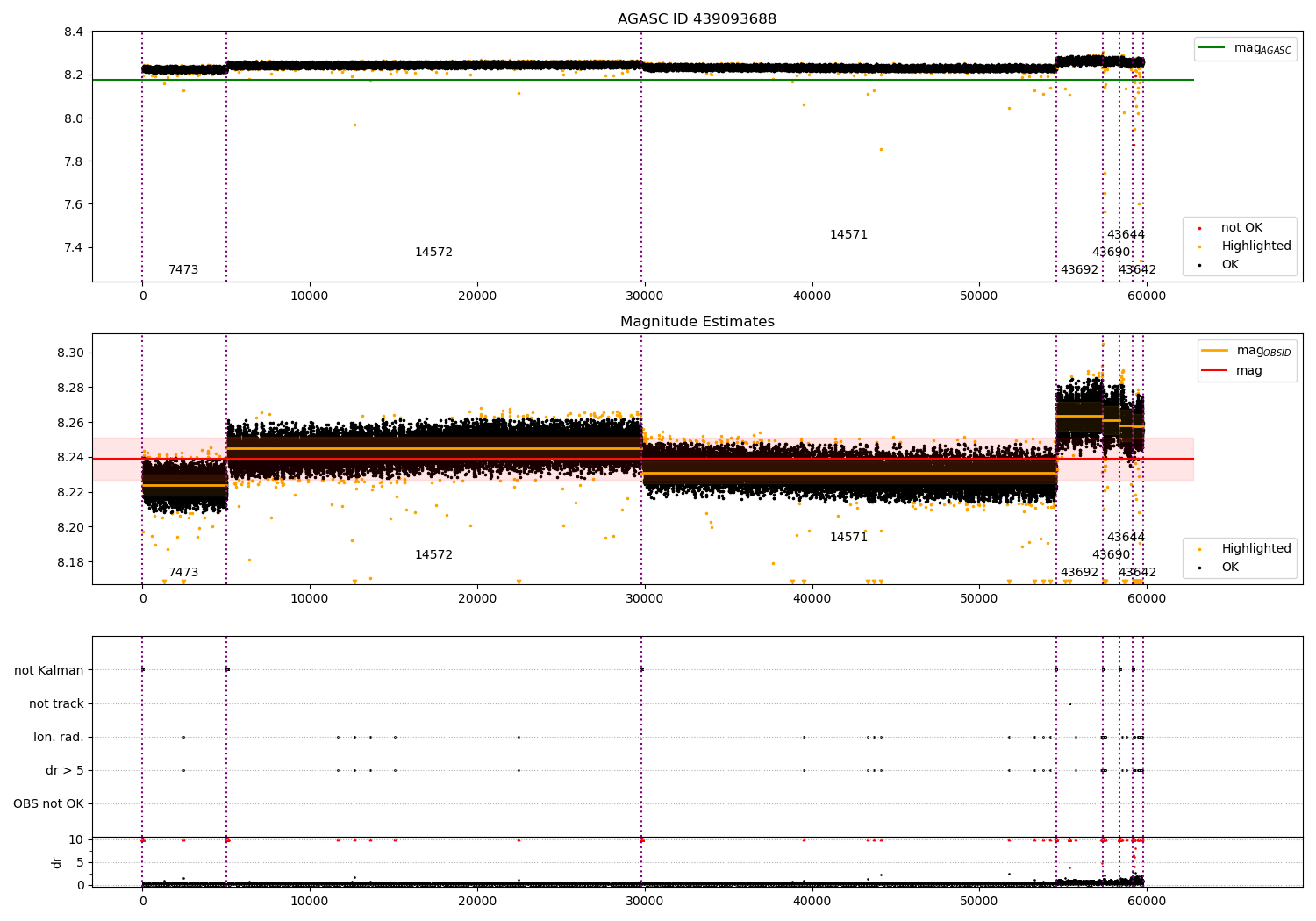Click the vertical 'dr' axis label
Viewport: 1316px width, 921px height.
(57, 862)
